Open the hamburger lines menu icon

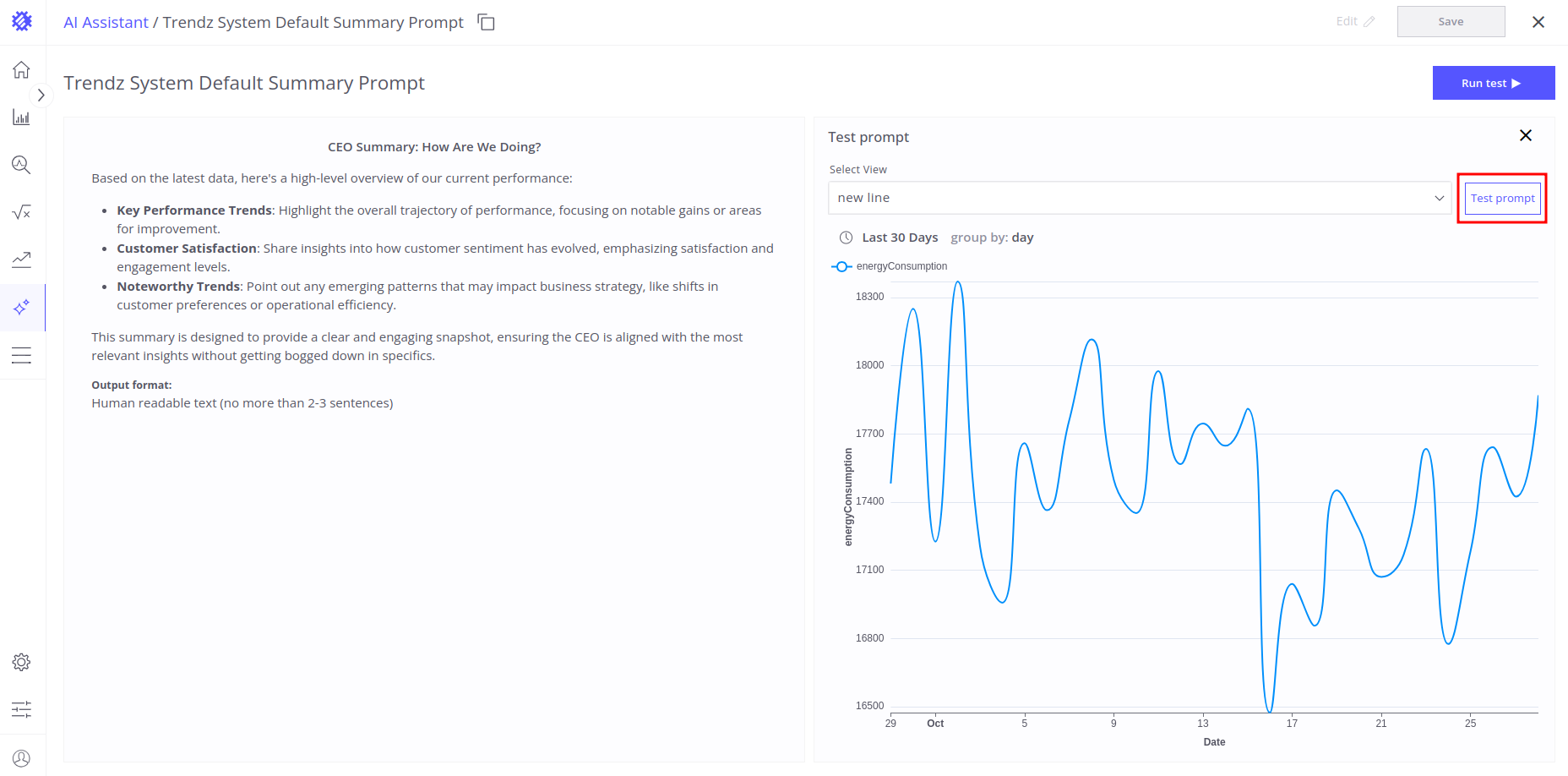coord(21,355)
